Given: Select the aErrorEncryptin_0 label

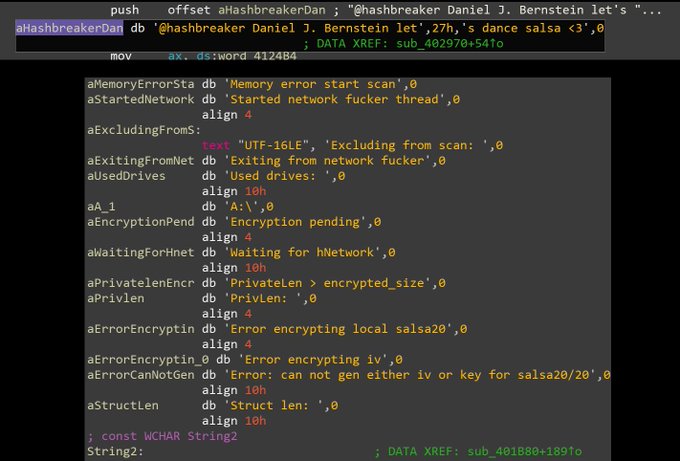Looking at the screenshot, I should click(x=148, y=360).
